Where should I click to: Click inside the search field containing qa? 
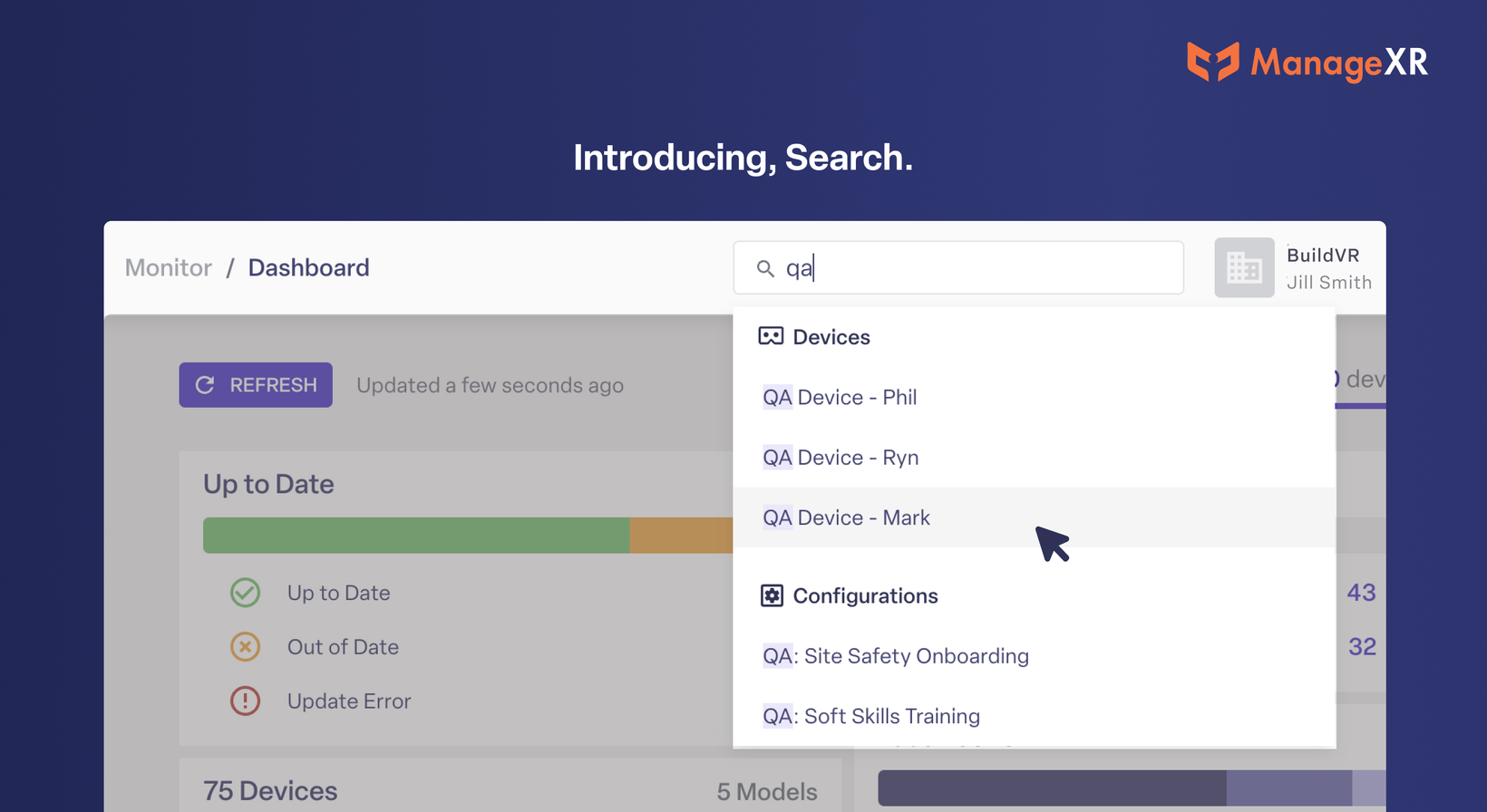click(958, 267)
